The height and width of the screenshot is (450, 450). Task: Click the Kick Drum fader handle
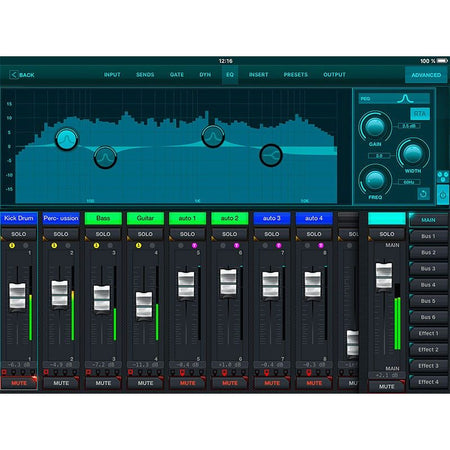pyautogui.click(x=17, y=296)
